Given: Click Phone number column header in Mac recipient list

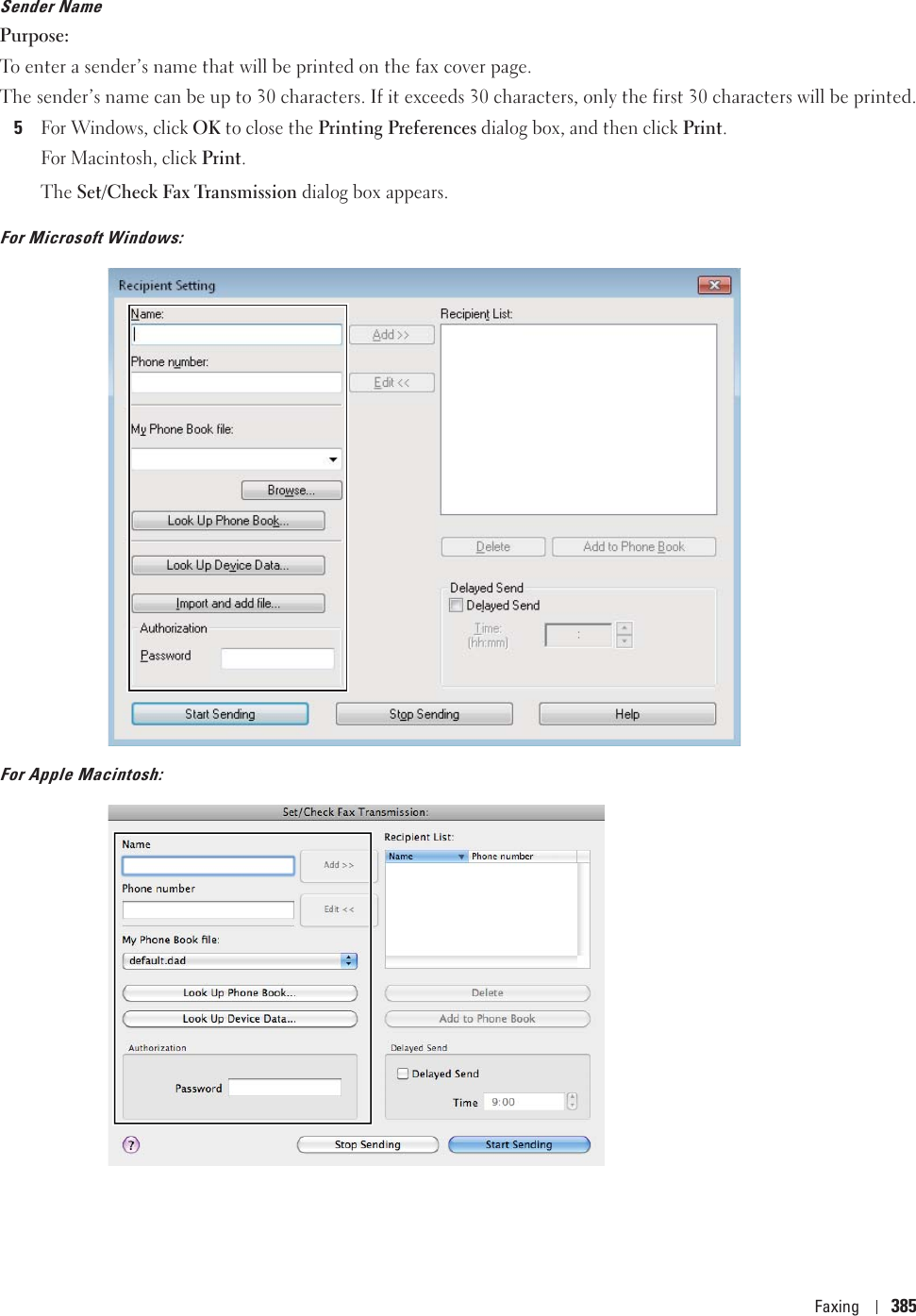Looking at the screenshot, I should [x=523, y=857].
